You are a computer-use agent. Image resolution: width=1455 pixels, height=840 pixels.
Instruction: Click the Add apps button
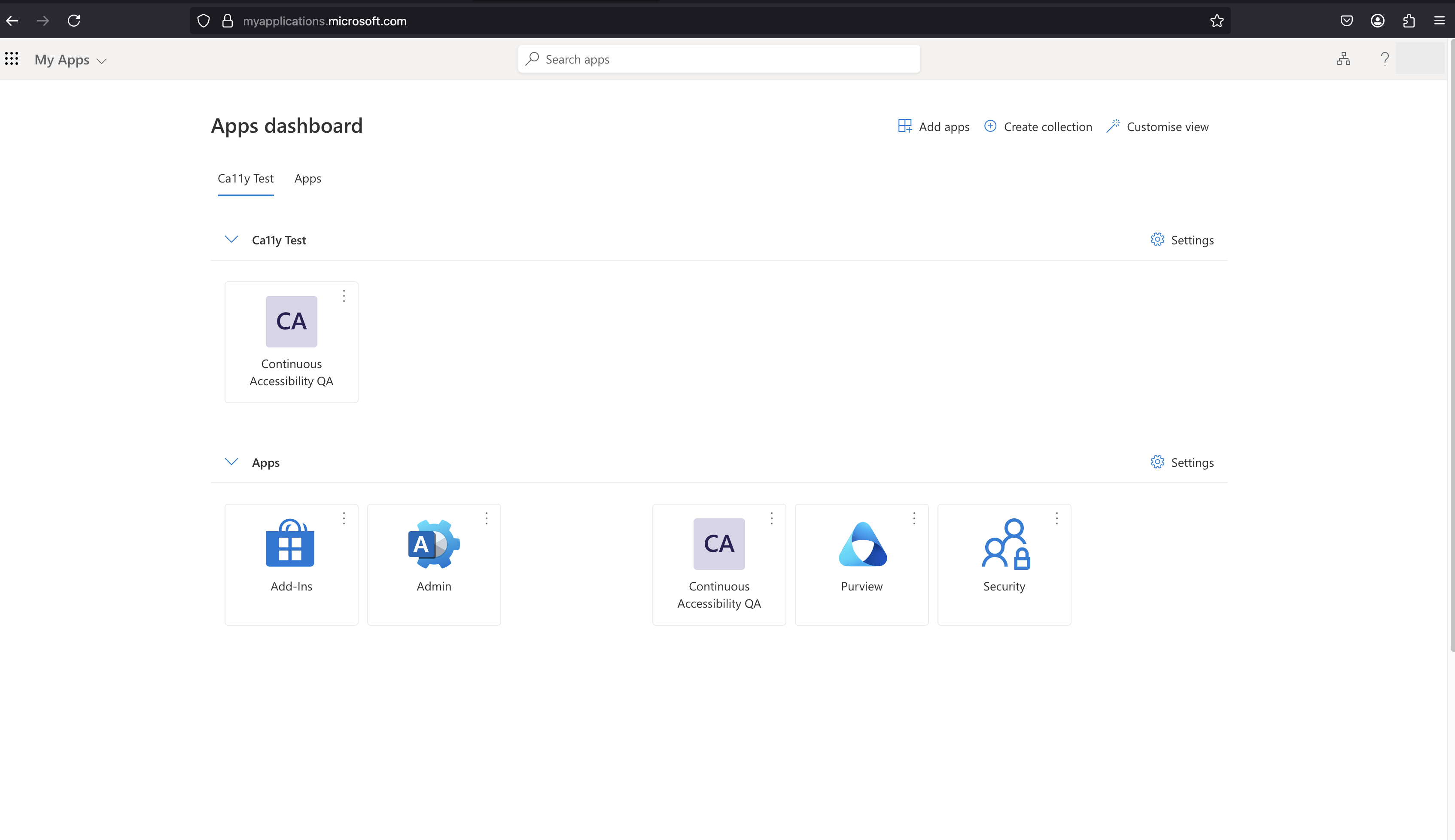[934, 126]
